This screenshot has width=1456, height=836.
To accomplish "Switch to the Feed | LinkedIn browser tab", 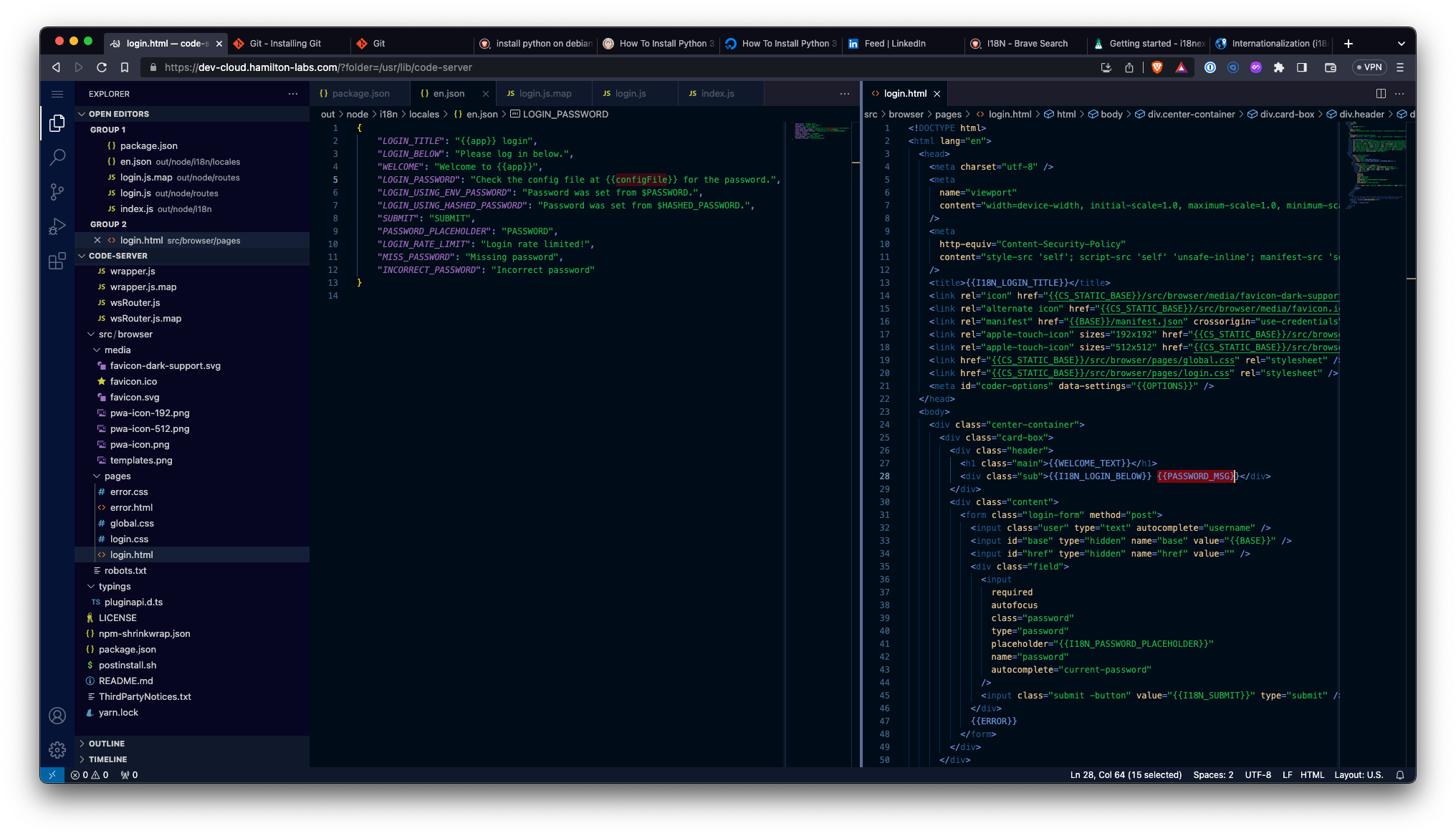I will click(x=894, y=44).
